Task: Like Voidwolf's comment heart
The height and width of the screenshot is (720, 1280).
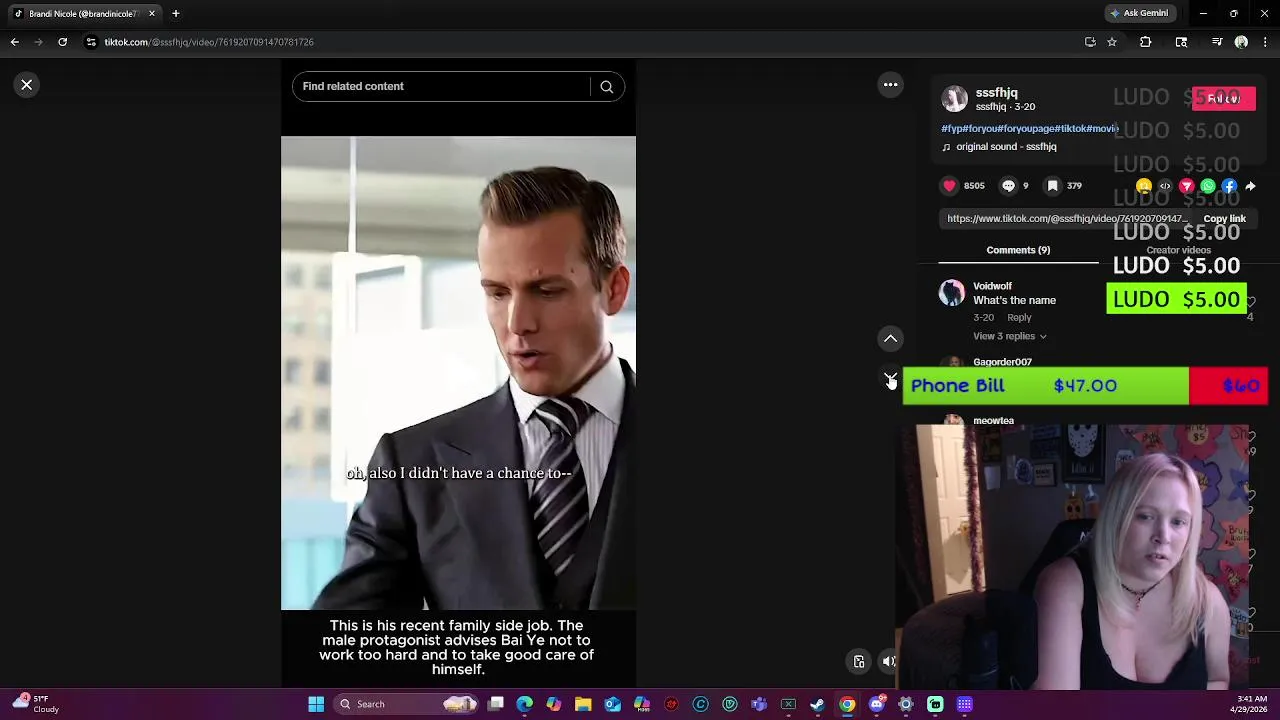Action: [1250, 303]
